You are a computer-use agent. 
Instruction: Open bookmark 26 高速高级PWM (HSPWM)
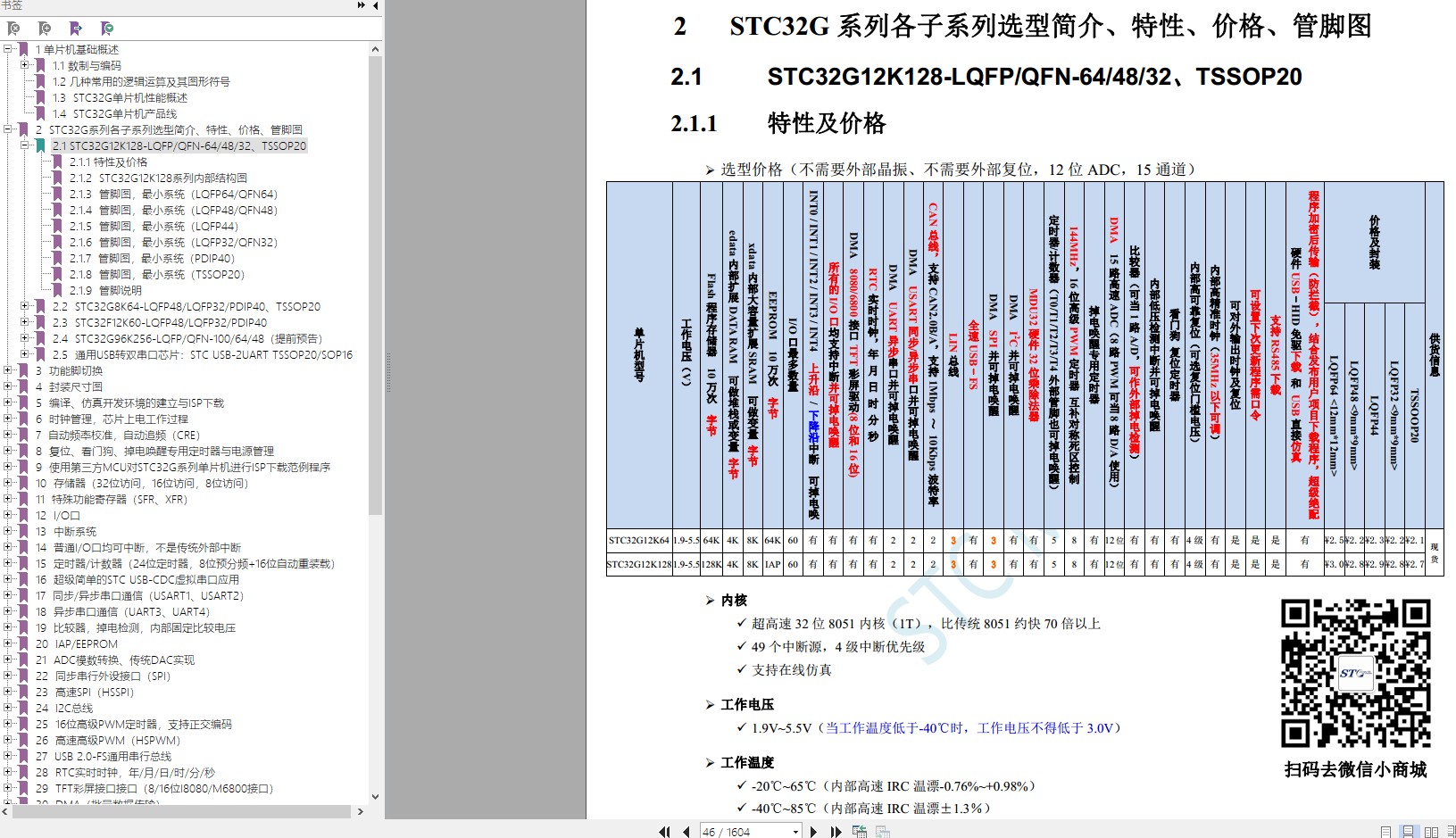108,740
